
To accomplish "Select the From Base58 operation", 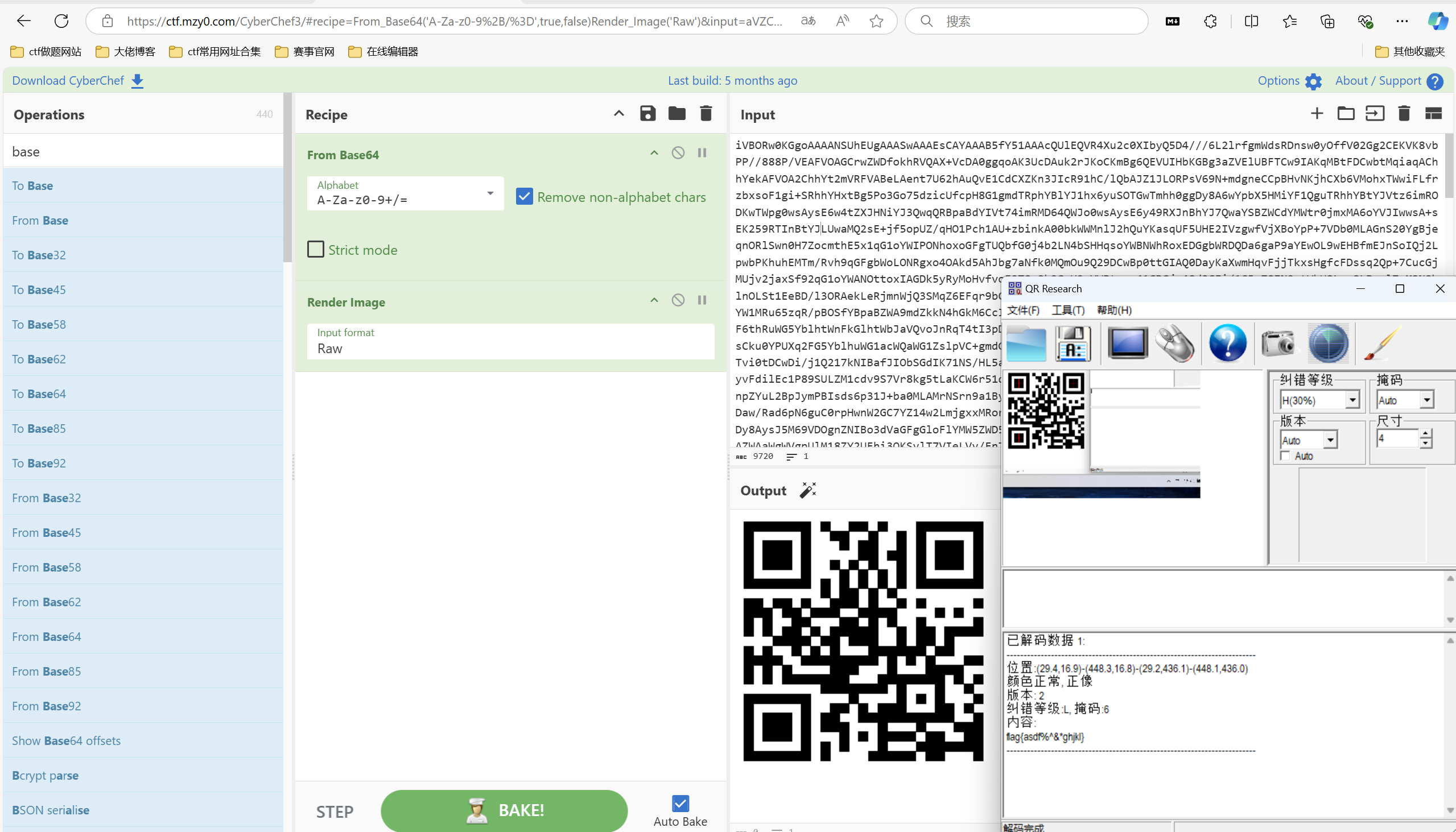I will 143,567.
